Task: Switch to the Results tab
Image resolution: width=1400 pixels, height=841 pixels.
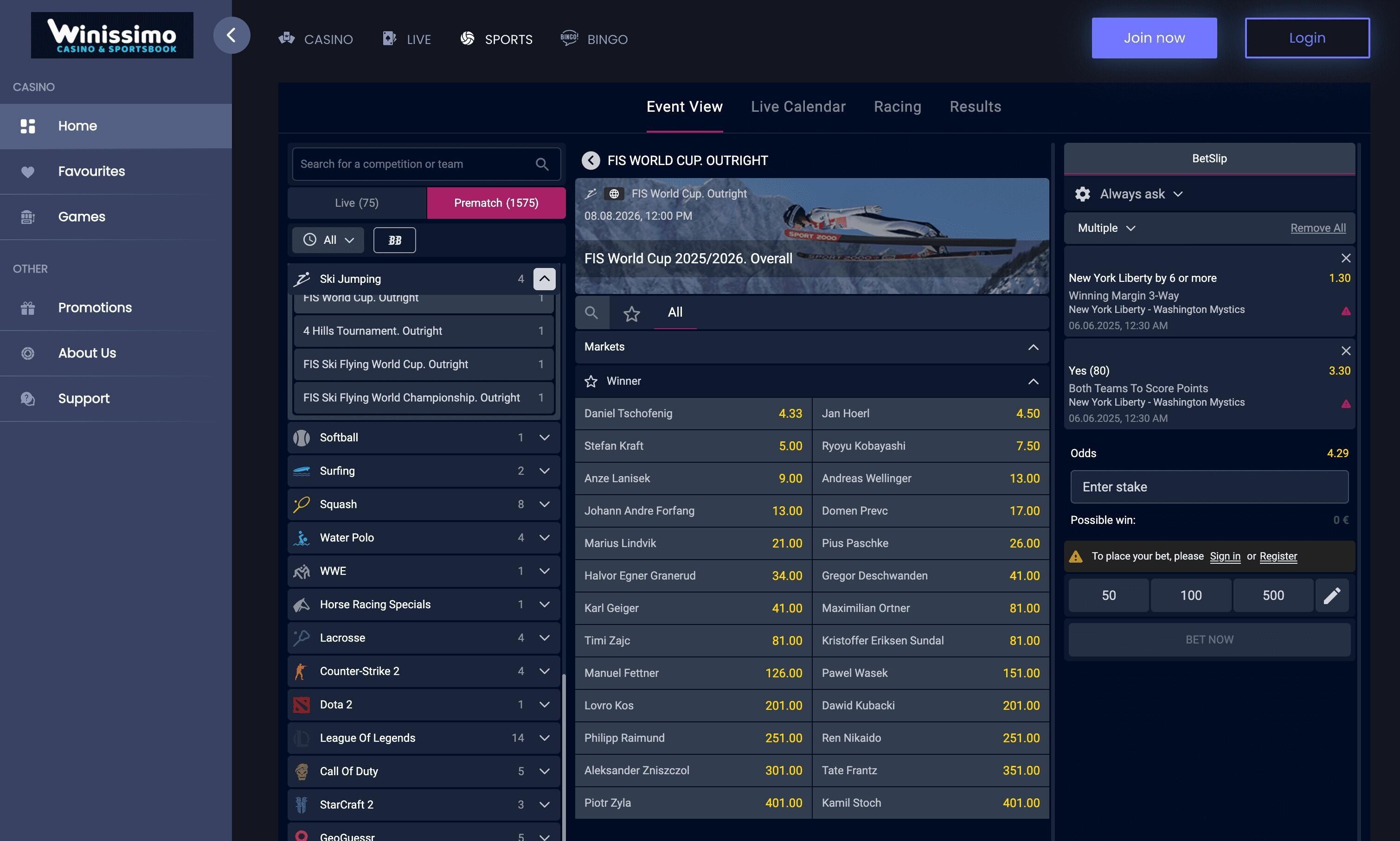Action: [x=975, y=107]
